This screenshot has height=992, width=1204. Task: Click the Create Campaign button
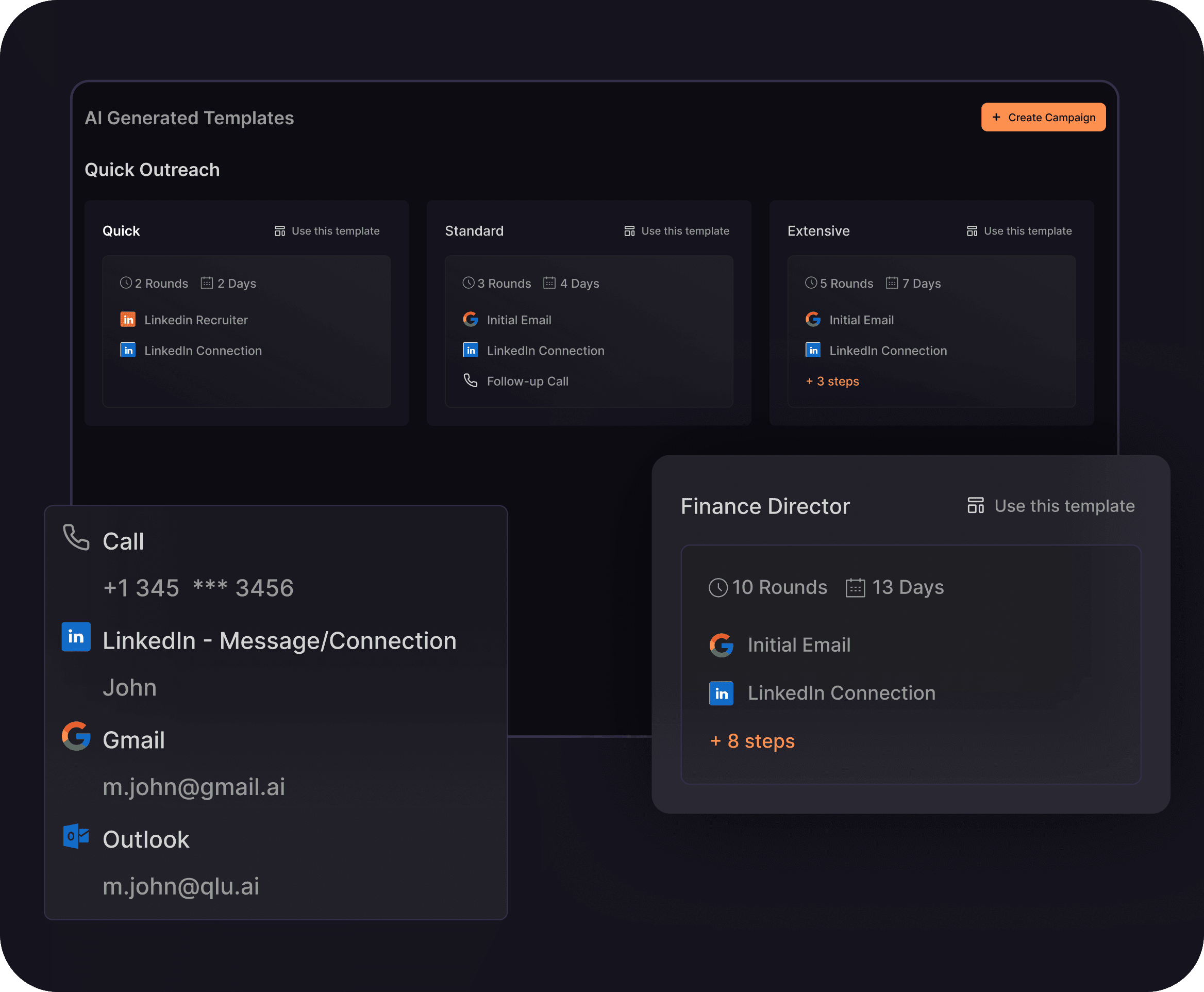coord(1043,117)
